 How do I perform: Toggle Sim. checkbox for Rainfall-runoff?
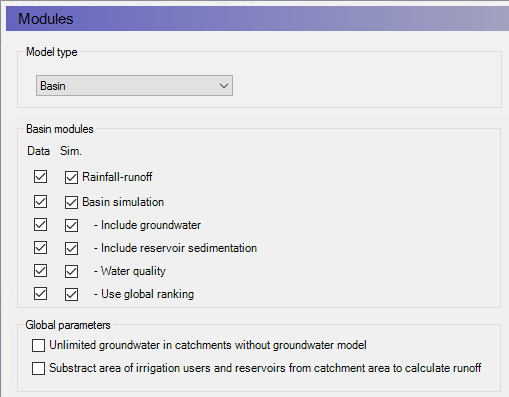[x=71, y=177]
